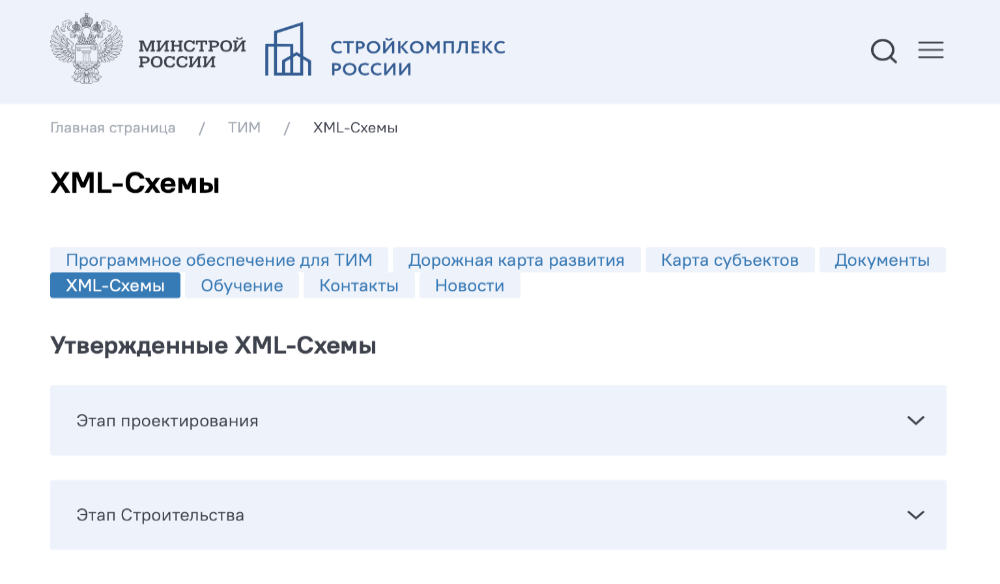Open Дорожная карта развития

[516, 259]
